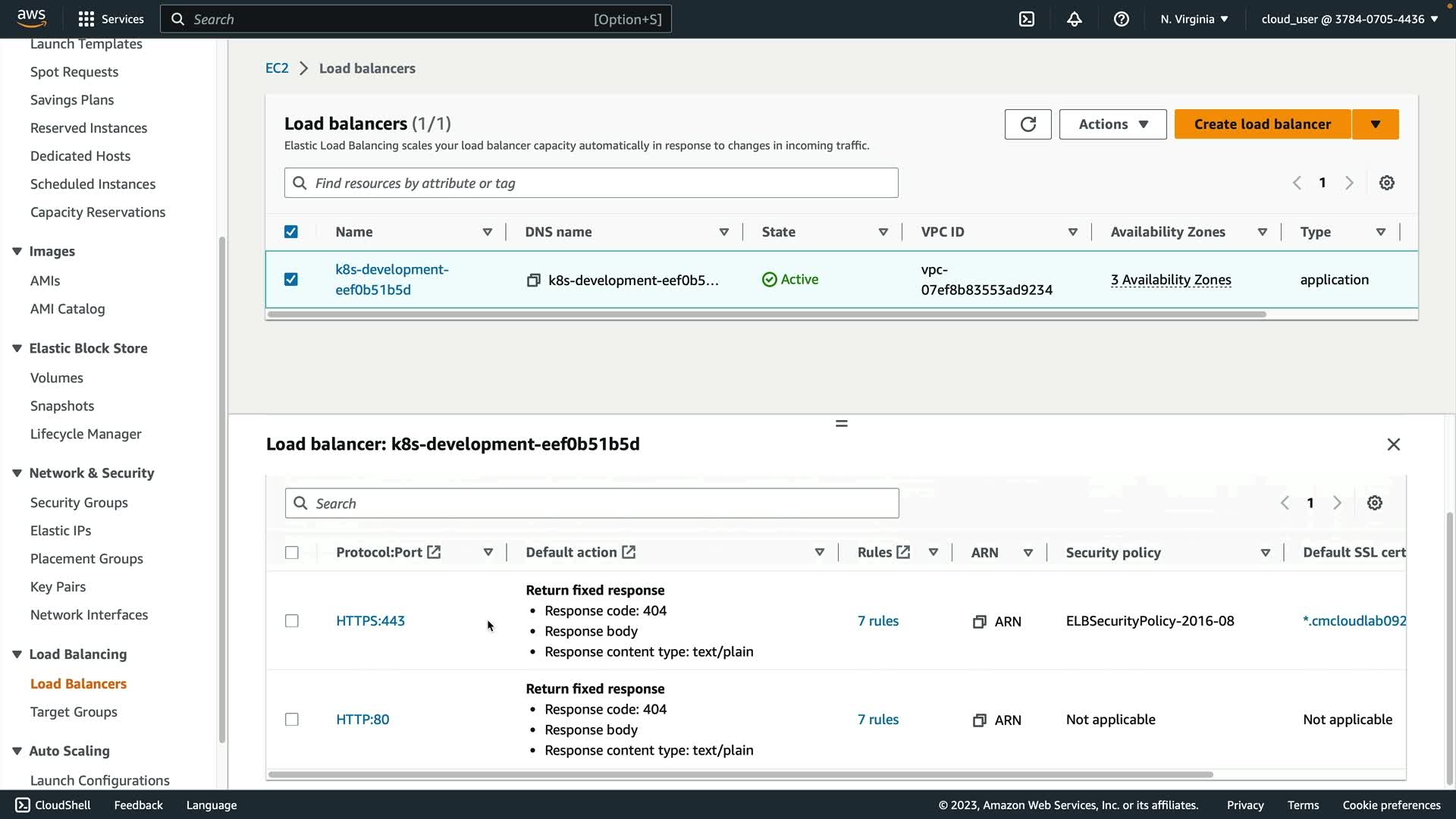The image size is (1456, 819).
Task: Copy the load balancer DNS name
Action: pyautogui.click(x=533, y=281)
